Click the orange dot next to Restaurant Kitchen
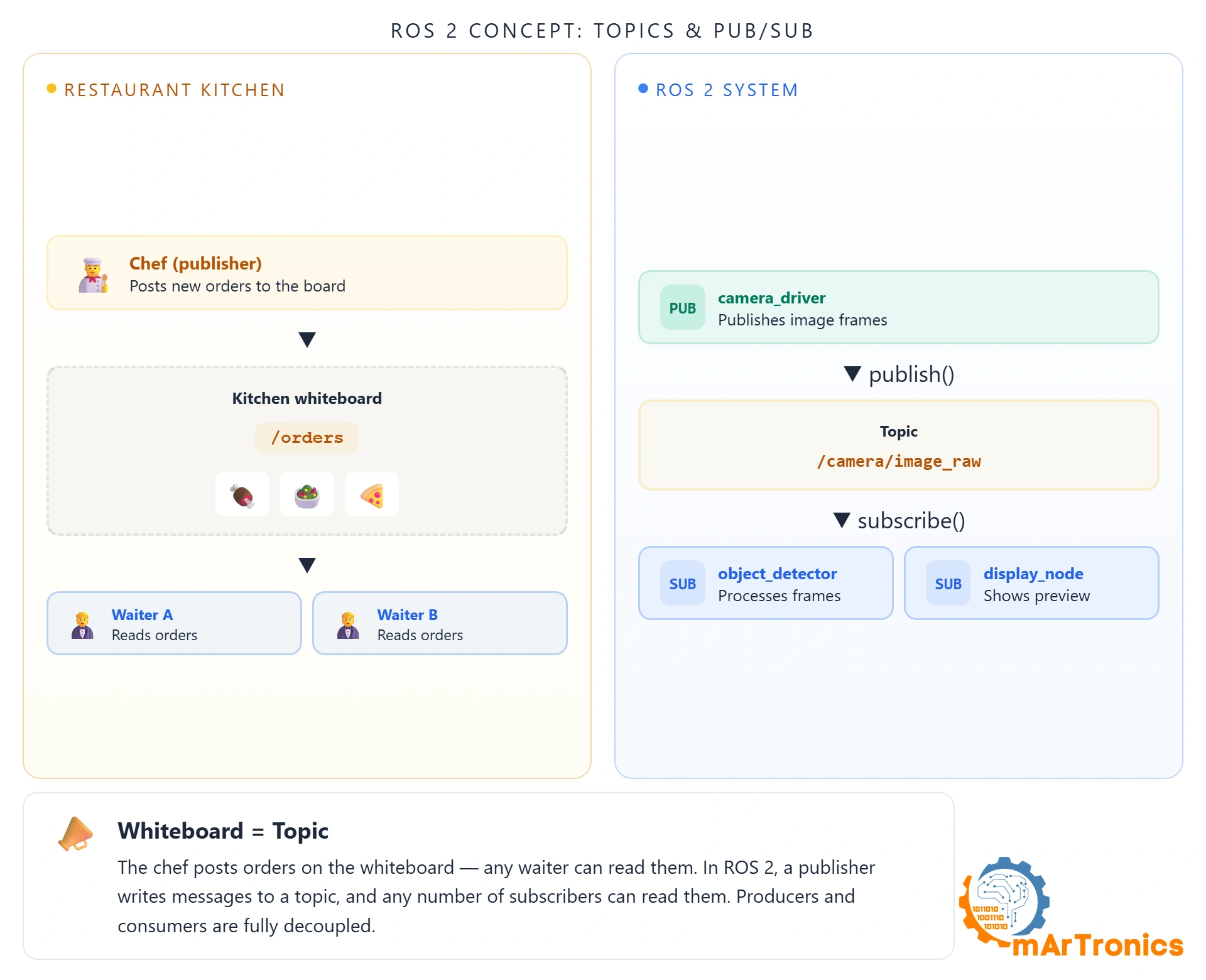The image size is (1206, 980). tap(52, 89)
